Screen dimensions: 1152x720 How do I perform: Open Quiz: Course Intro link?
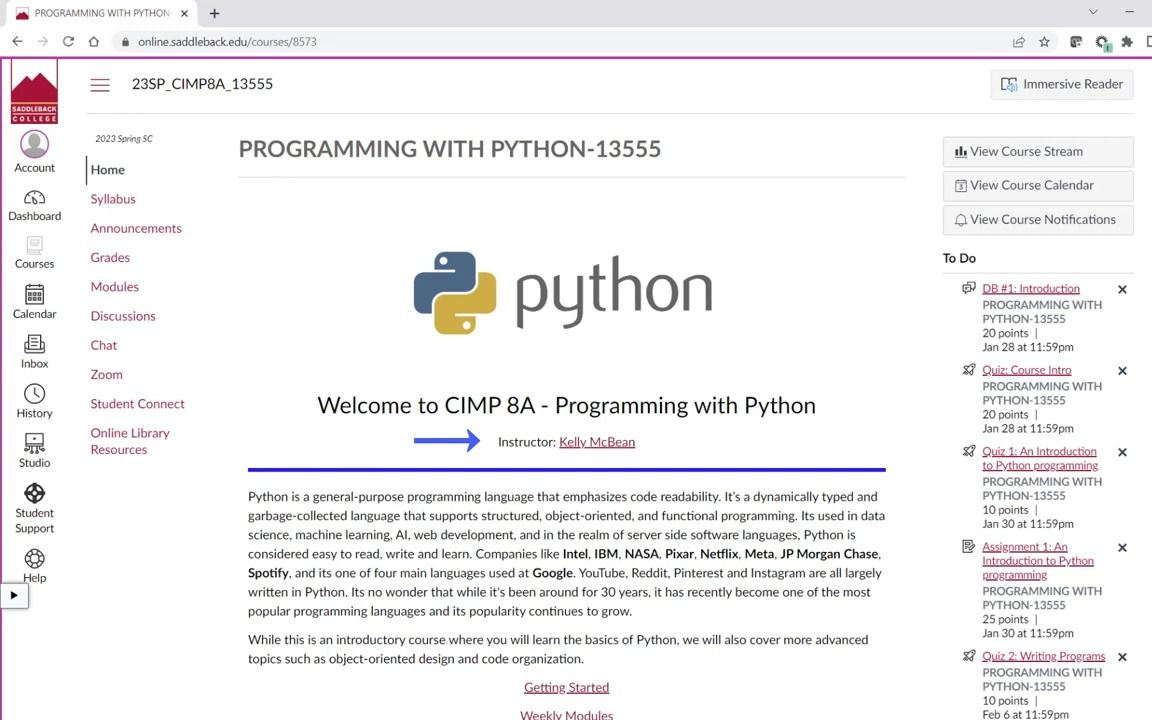1026,370
